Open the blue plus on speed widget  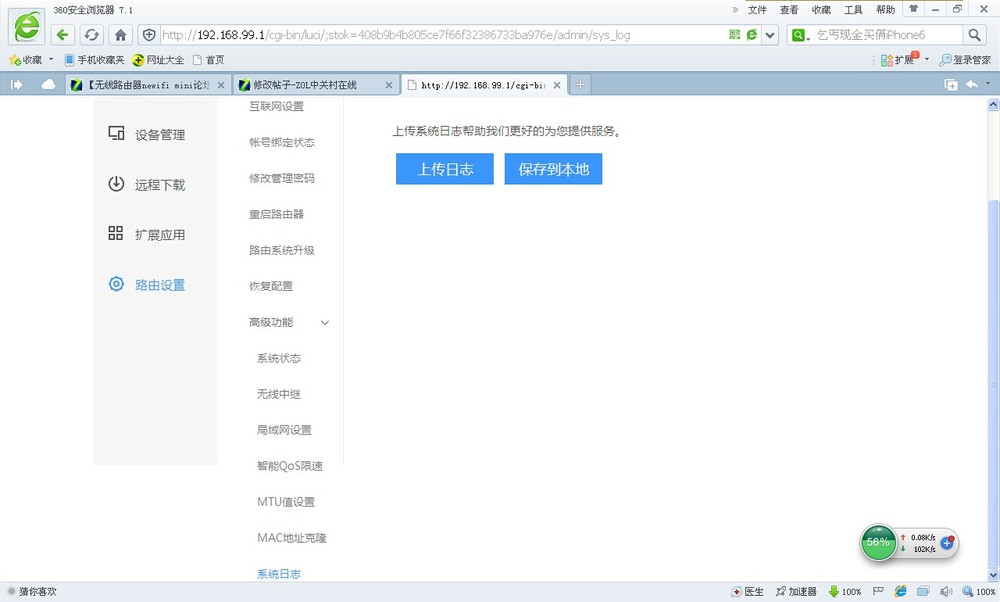click(x=947, y=543)
